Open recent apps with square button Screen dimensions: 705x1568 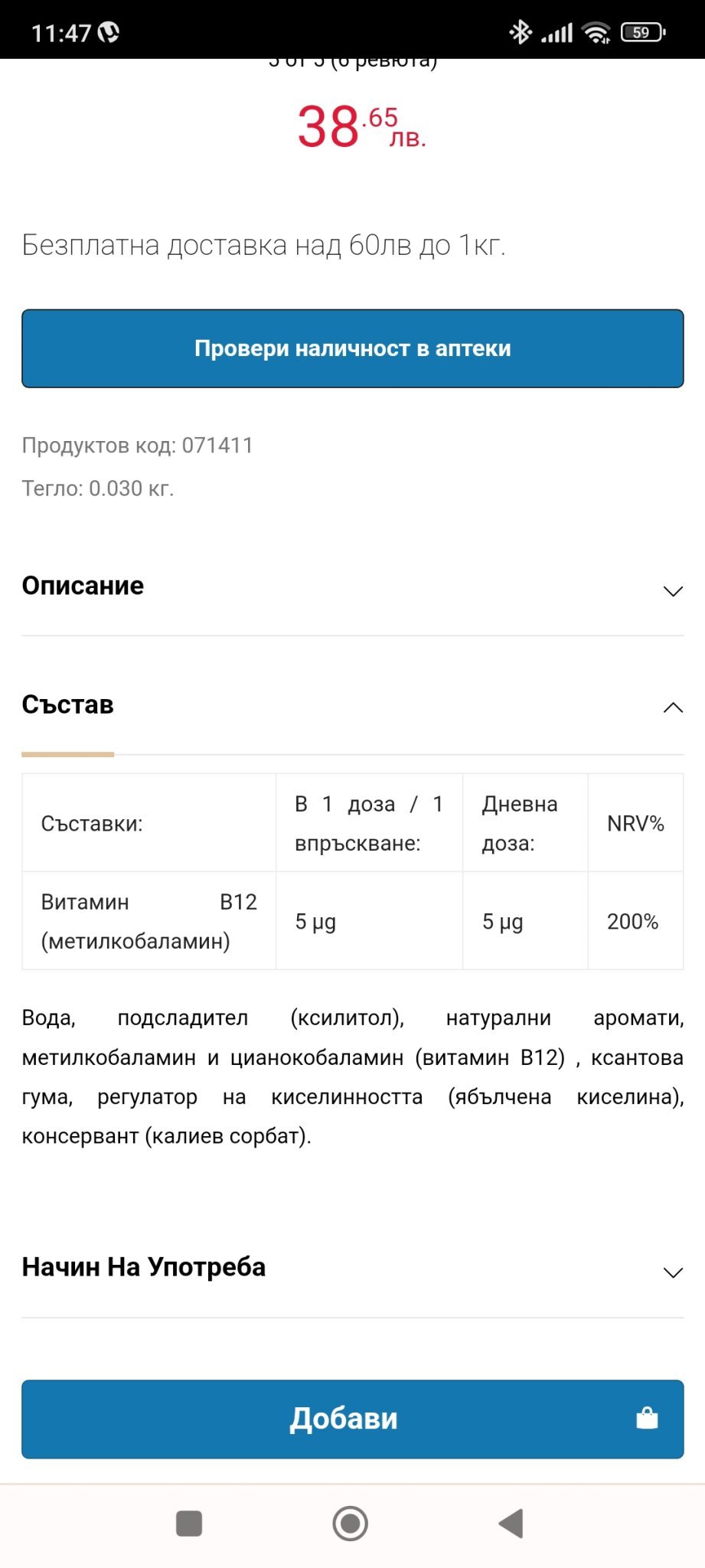(x=189, y=1523)
